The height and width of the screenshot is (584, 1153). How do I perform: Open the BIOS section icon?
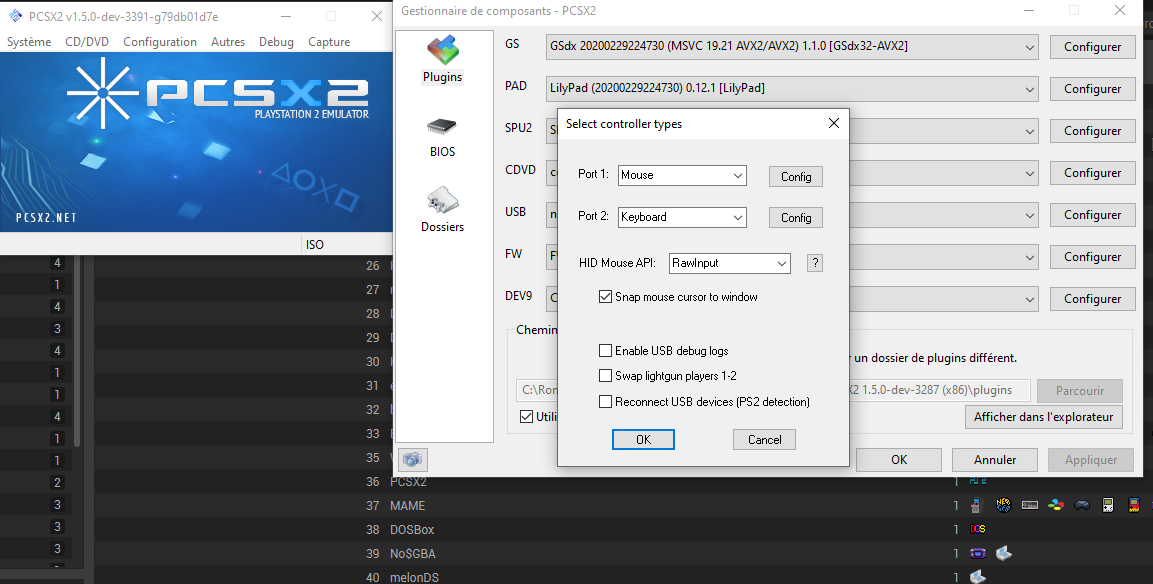[x=443, y=136]
